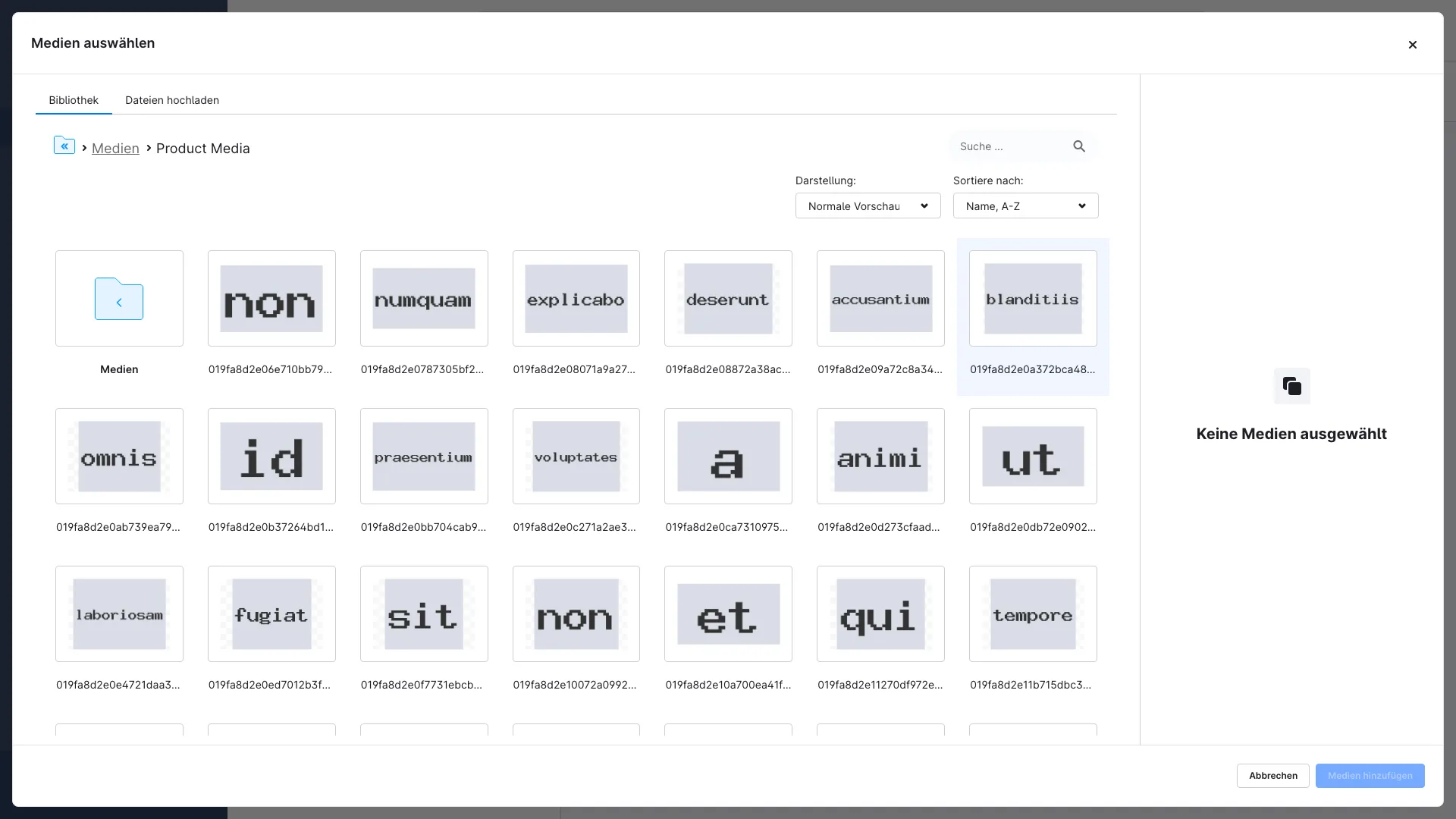
Task: Select the 'ut' image thumbnail
Action: 1033,457
